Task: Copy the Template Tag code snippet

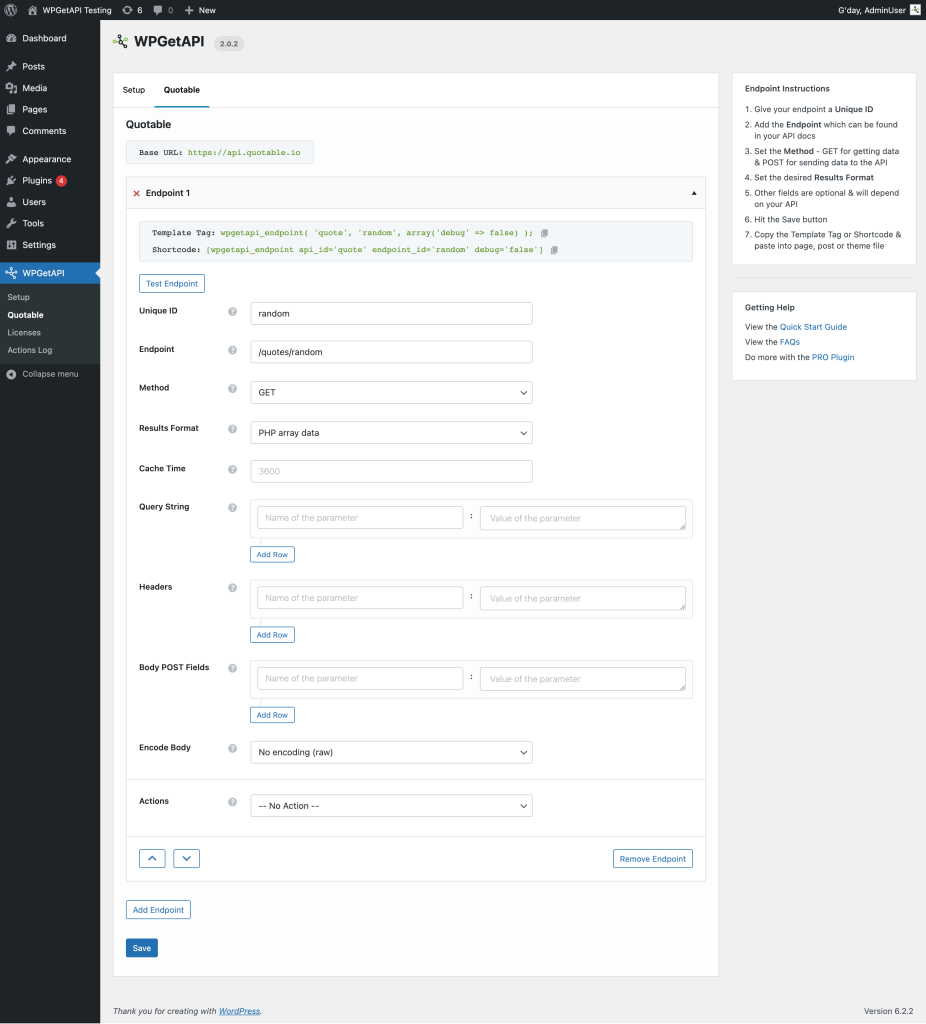Action: click(x=542, y=231)
